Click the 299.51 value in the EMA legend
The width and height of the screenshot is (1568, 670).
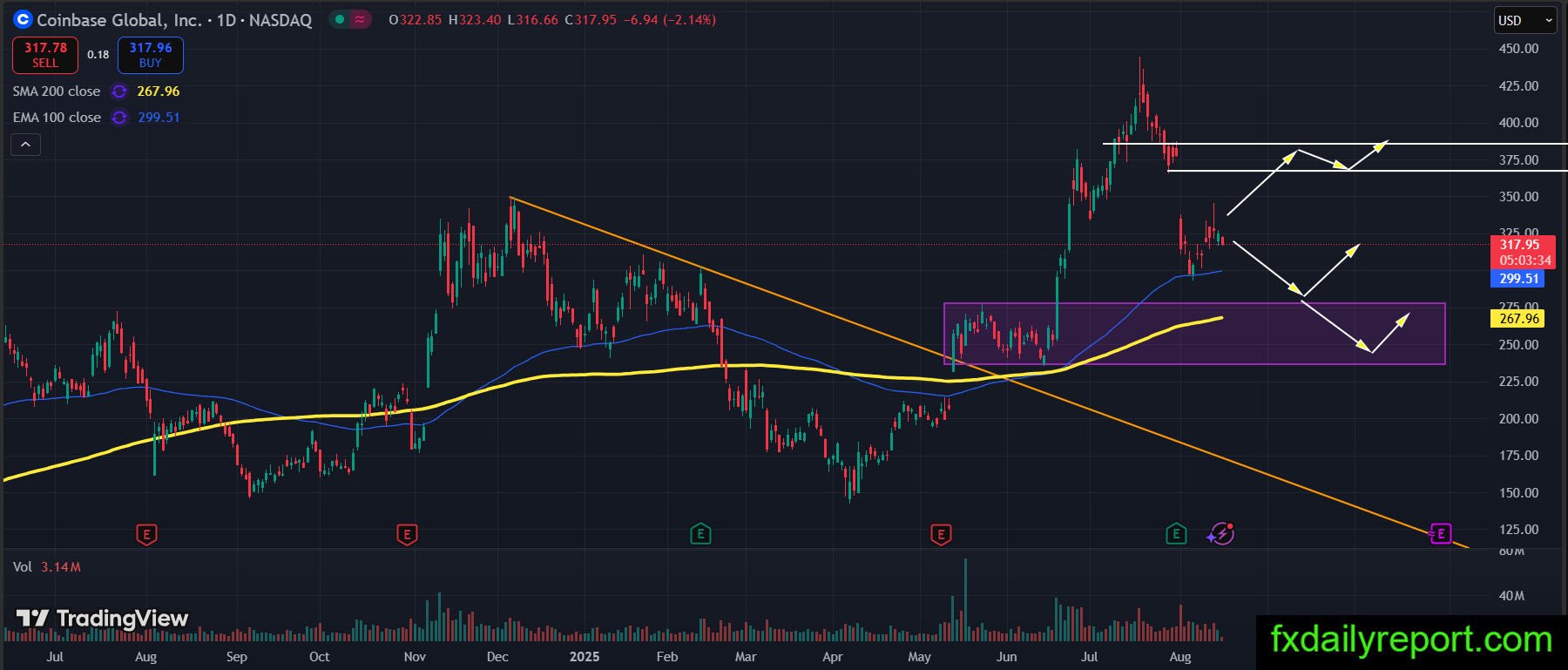pyautogui.click(x=159, y=118)
